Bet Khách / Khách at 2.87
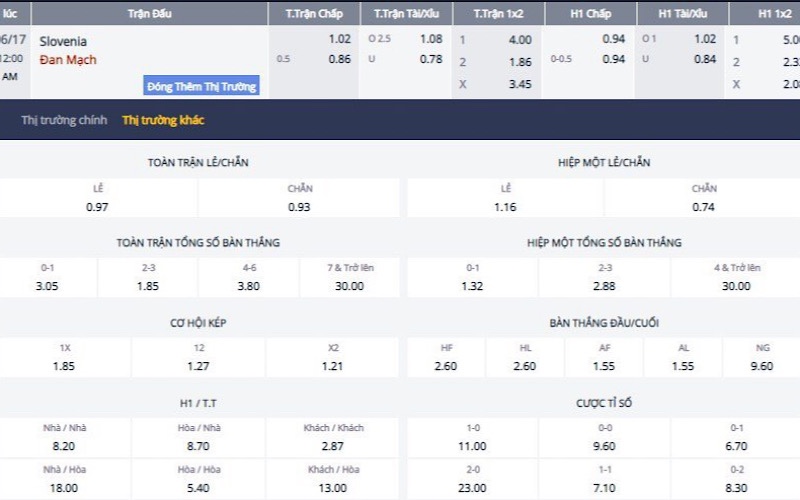 [x=332, y=446]
